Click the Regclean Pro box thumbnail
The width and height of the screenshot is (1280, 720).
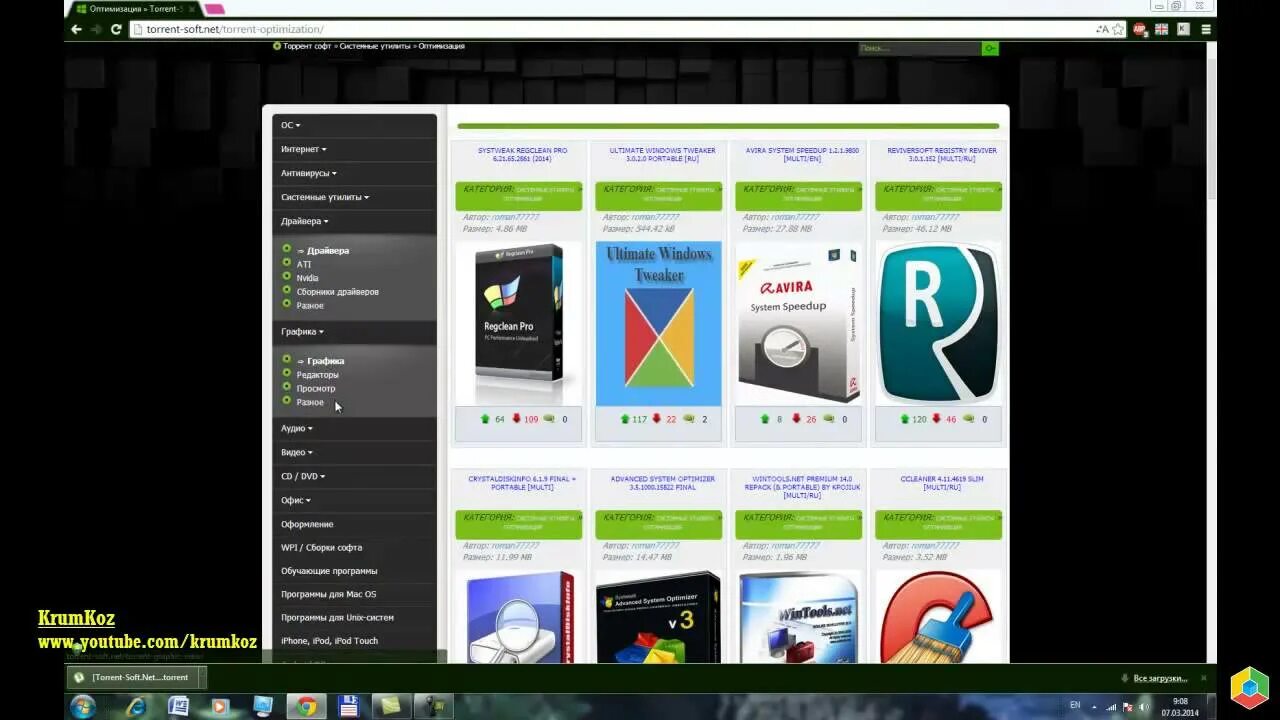(518, 324)
